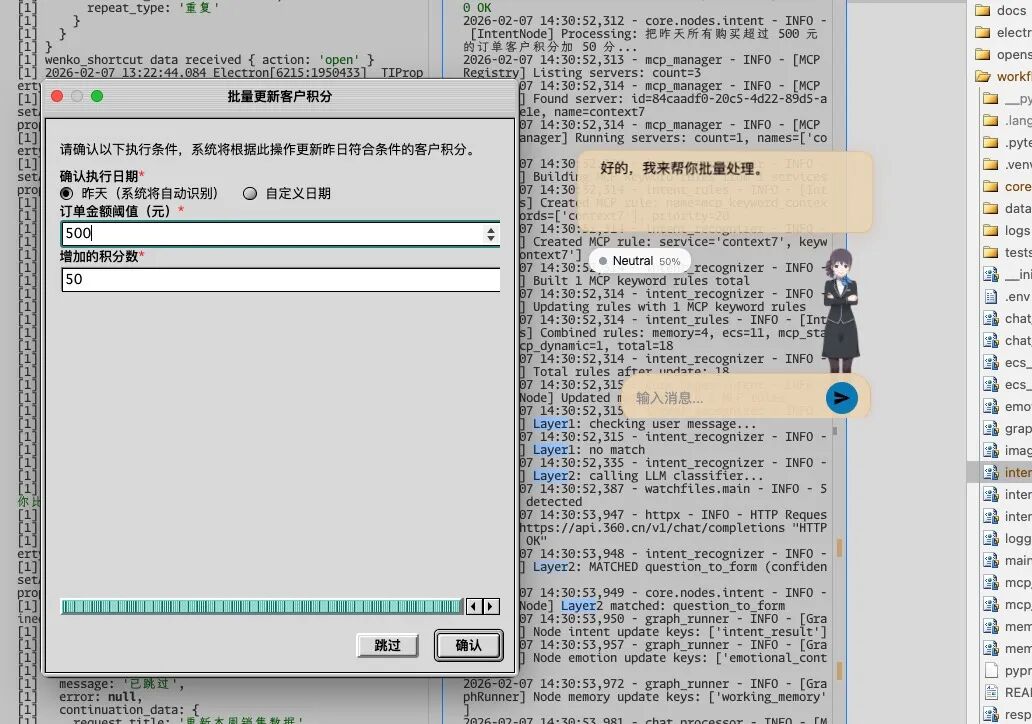Click the striped progress bar in the dialog
Screen dimensions: 1032x724
[260, 606]
